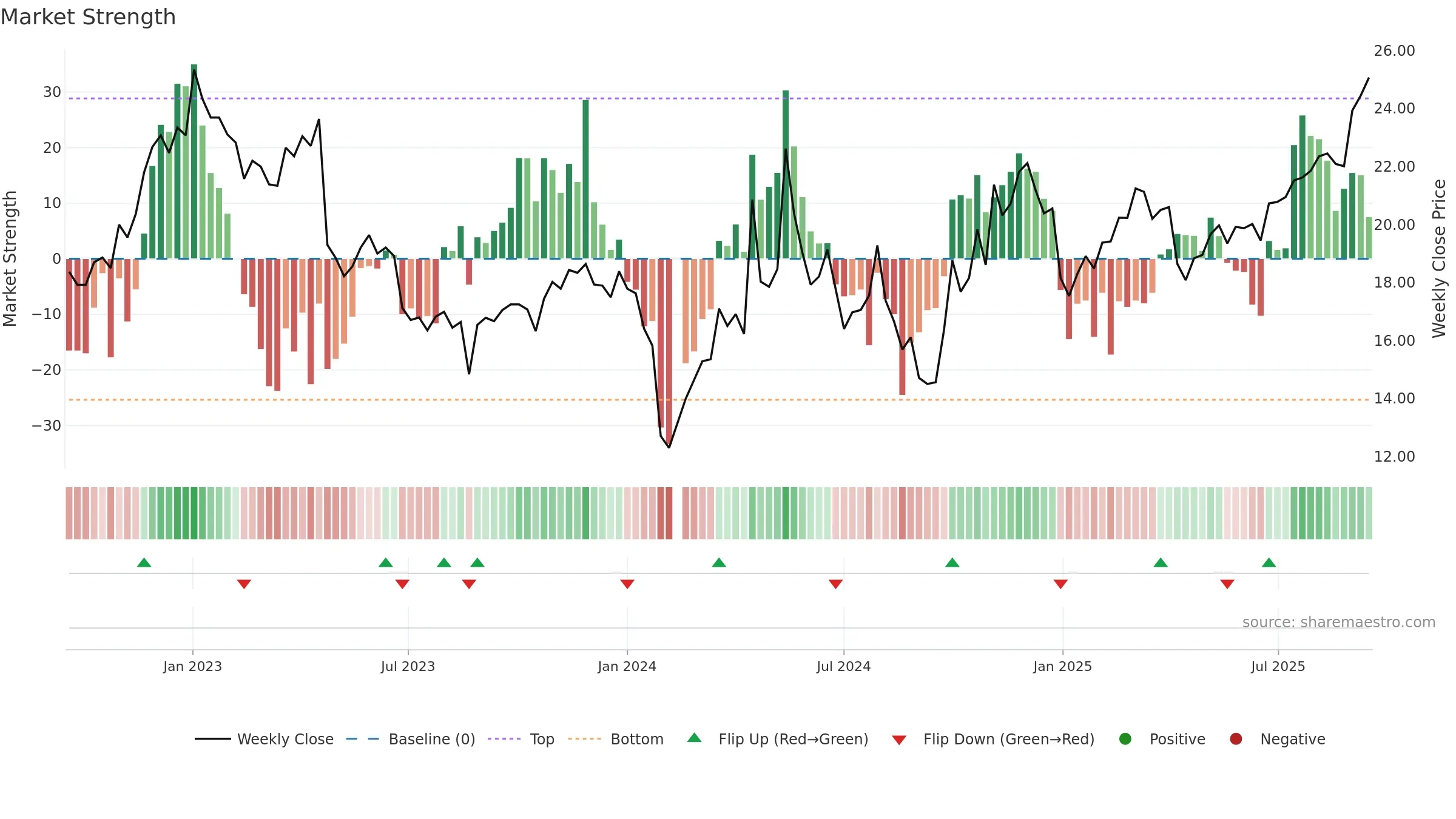The image size is (1456, 819).
Task: Toggle the Top legend entry
Action: coord(521,739)
